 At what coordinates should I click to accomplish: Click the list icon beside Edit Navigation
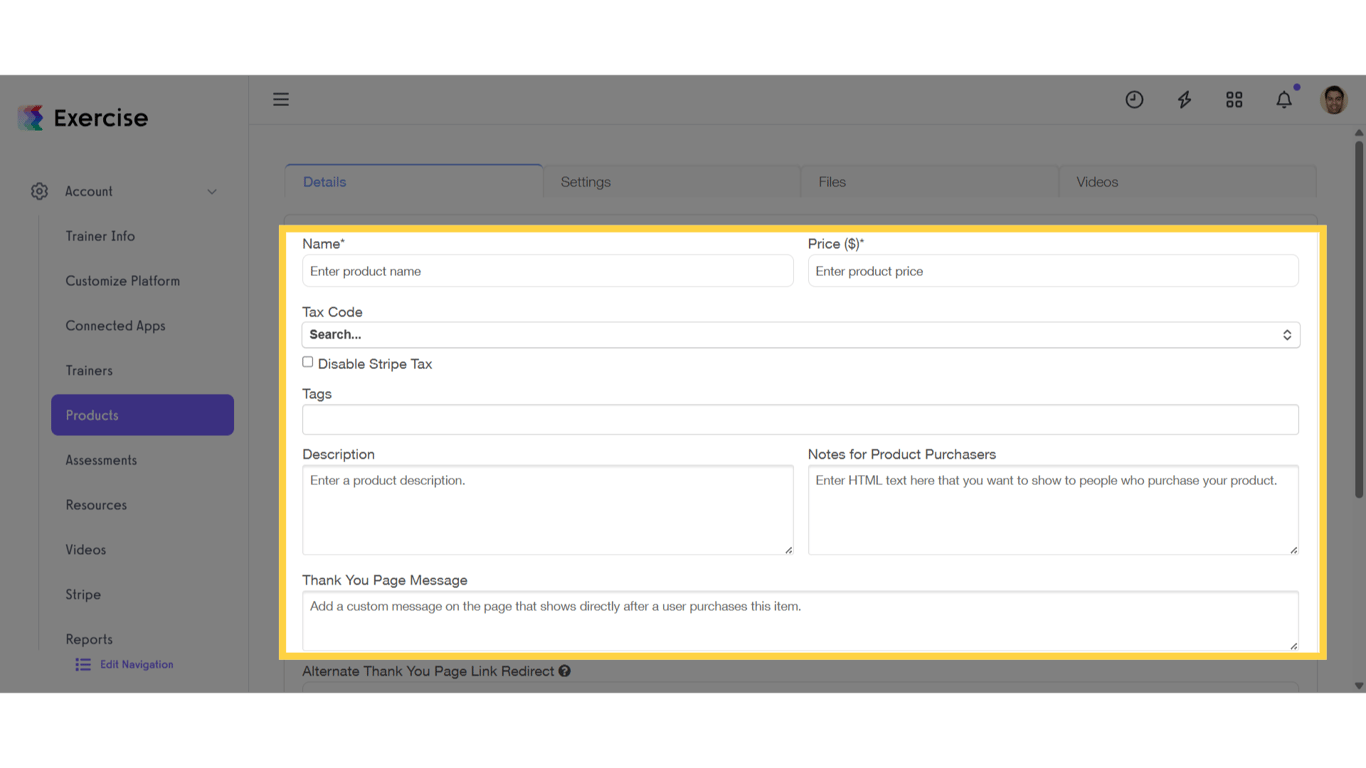82,664
